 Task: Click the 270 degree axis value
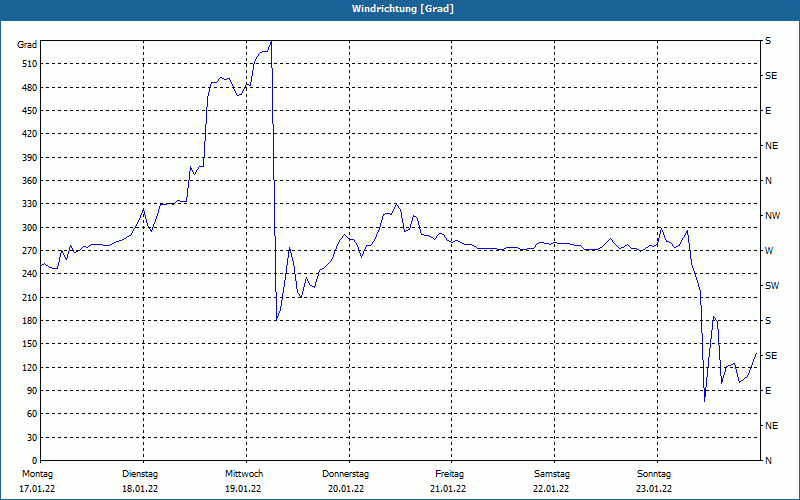click(30, 251)
